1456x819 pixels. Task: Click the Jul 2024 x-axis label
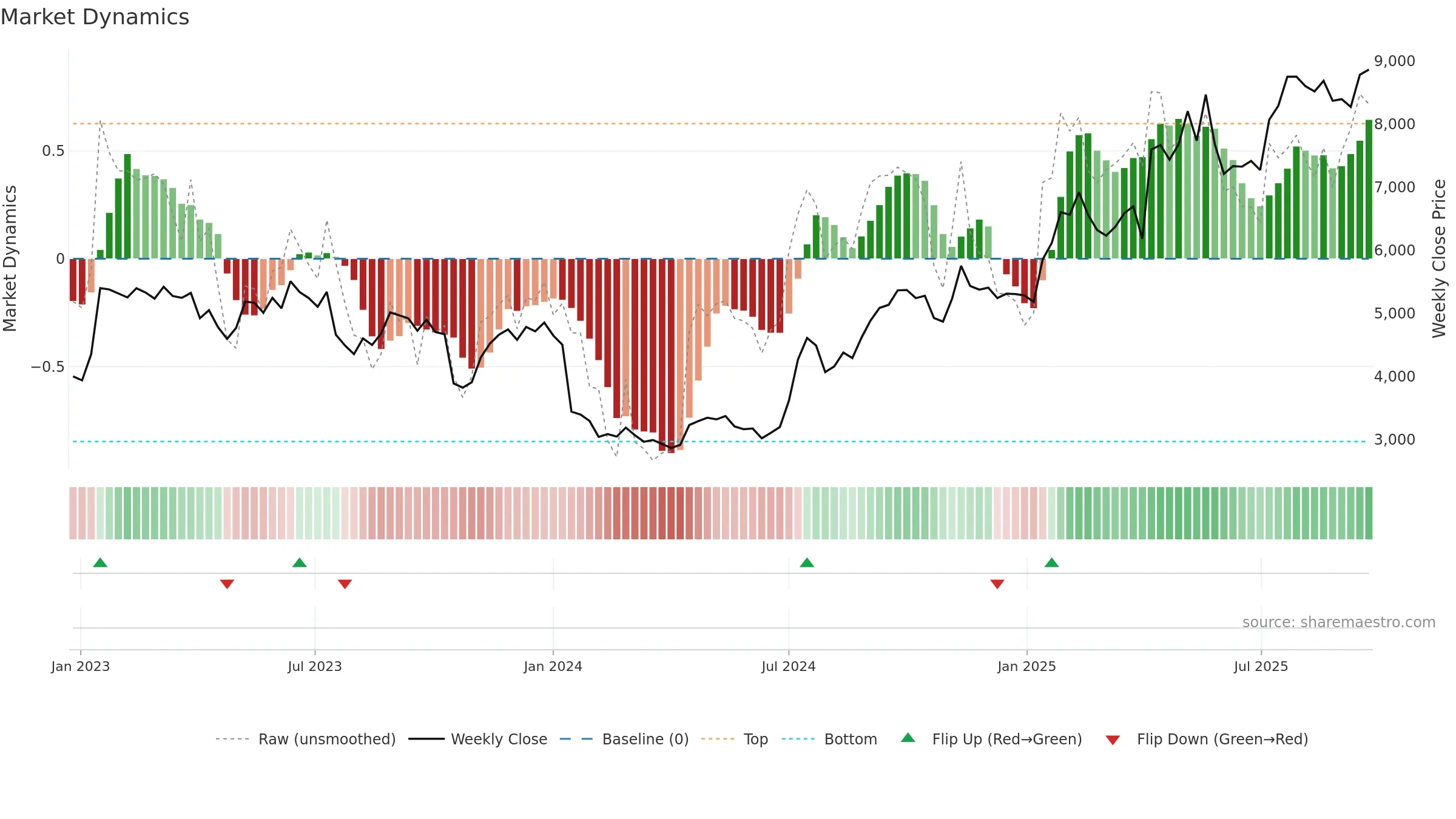(x=789, y=667)
